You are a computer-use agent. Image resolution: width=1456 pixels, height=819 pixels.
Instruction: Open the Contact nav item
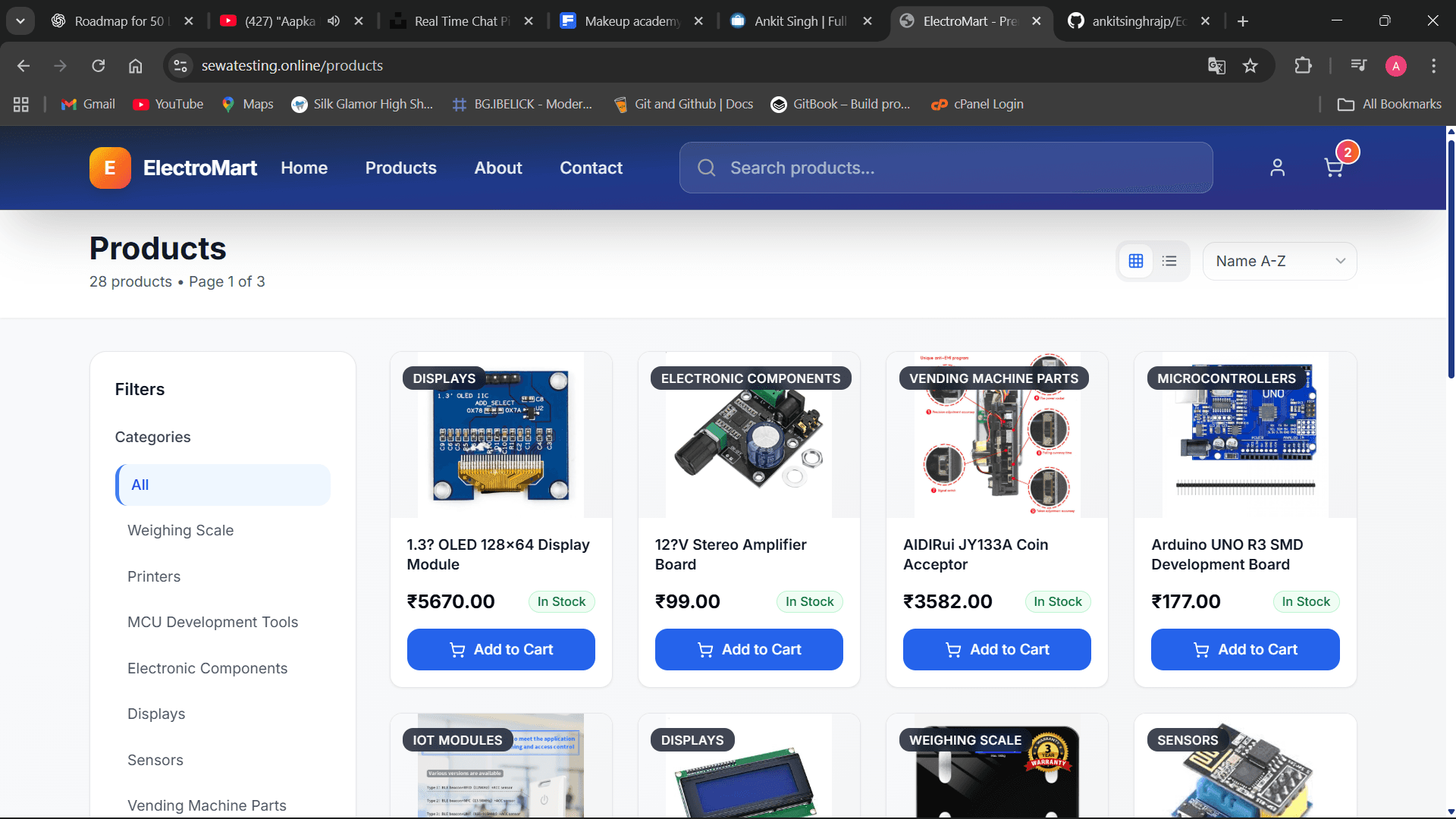pos(591,168)
